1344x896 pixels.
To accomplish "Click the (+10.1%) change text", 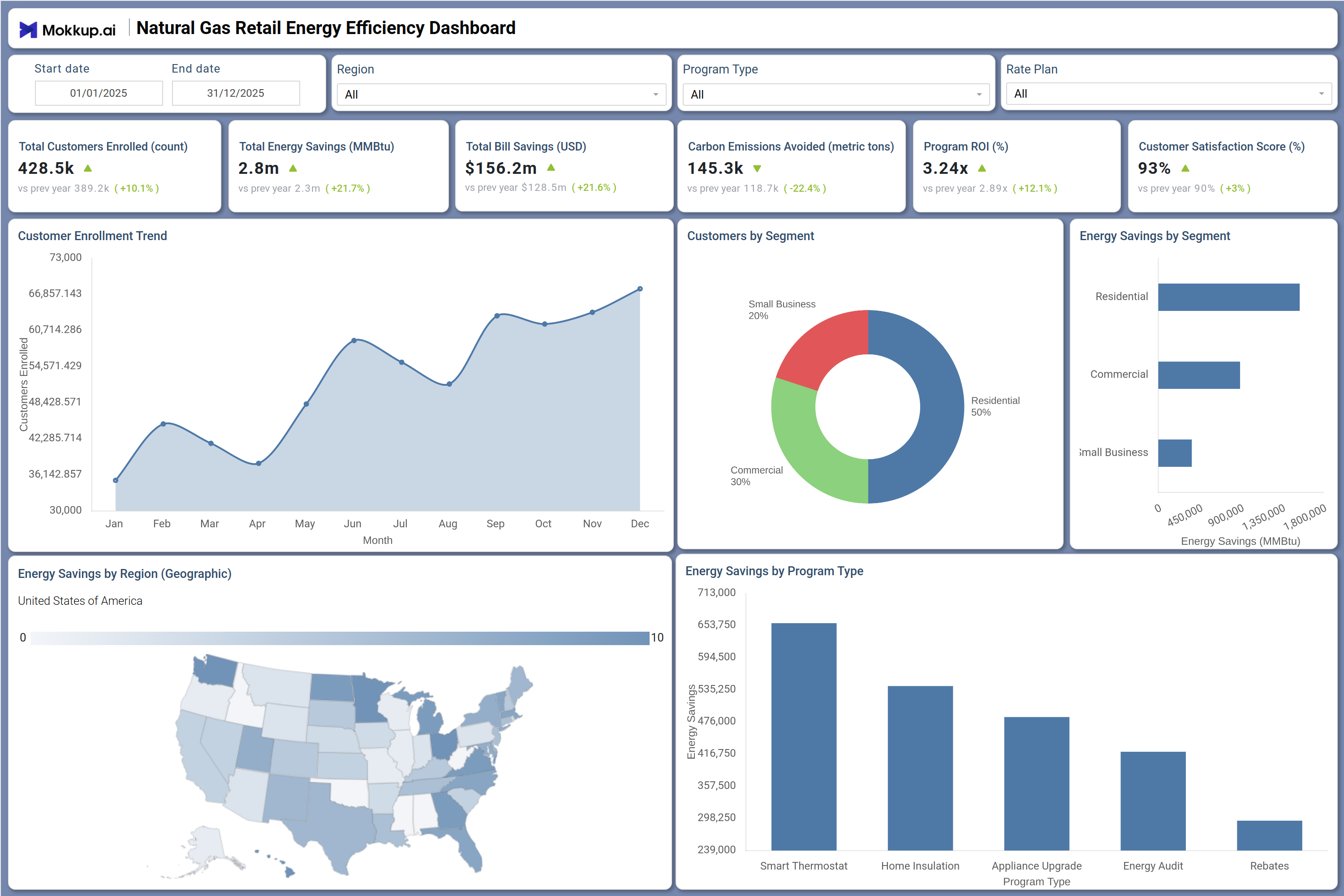I will point(137,188).
